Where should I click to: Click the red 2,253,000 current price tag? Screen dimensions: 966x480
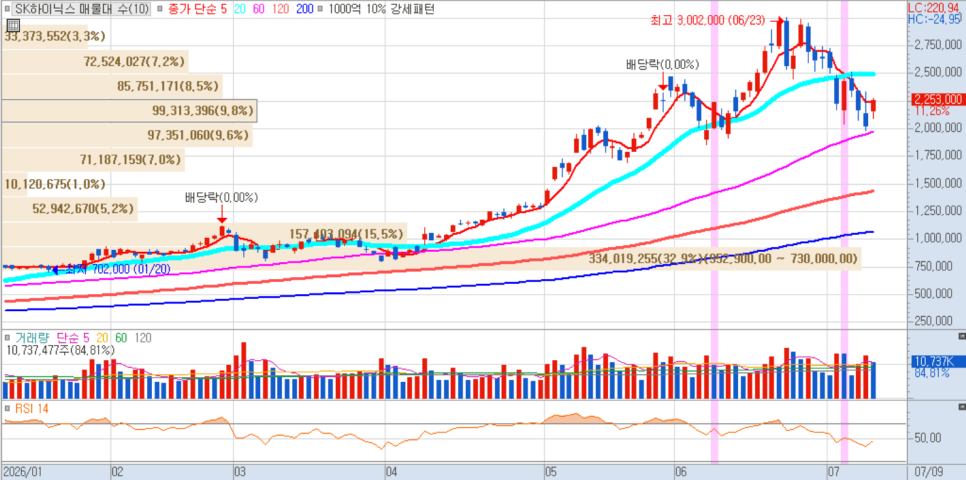(937, 99)
